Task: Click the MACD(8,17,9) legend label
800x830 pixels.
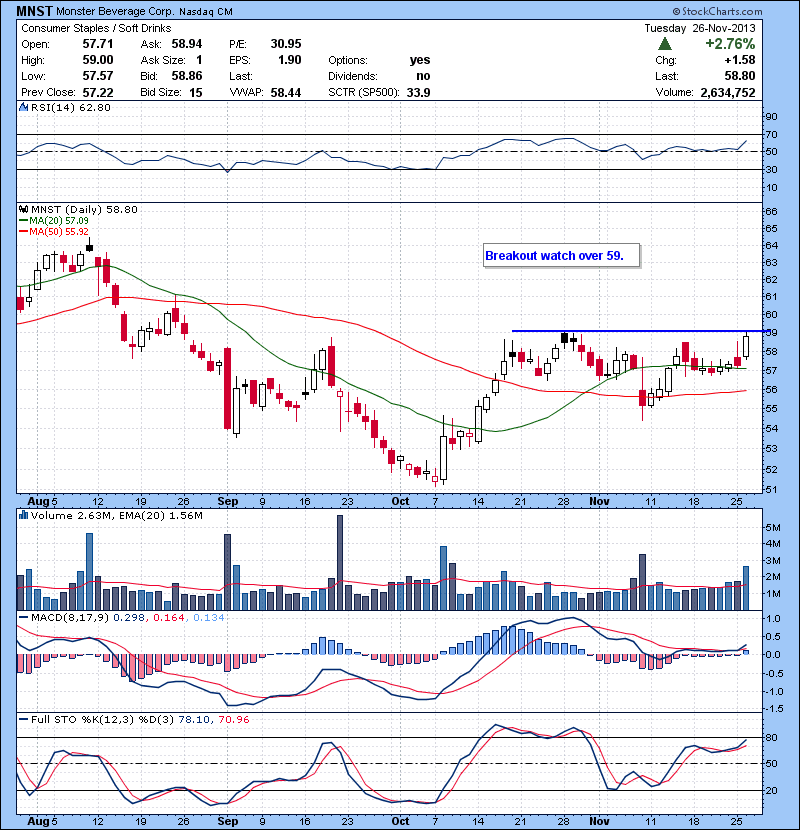Action: coord(71,617)
